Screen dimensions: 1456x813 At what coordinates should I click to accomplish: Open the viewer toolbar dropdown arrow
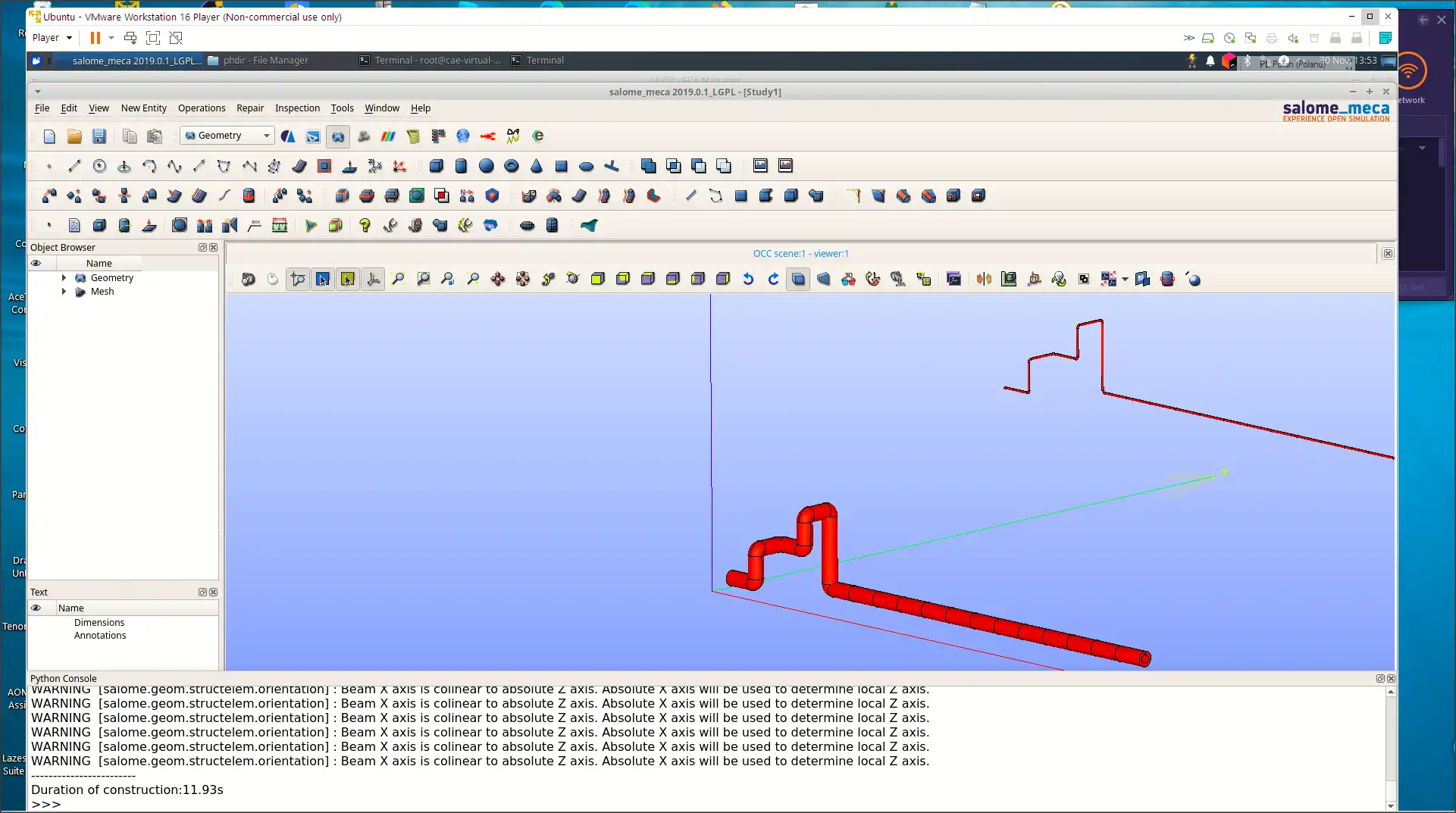tap(1125, 280)
